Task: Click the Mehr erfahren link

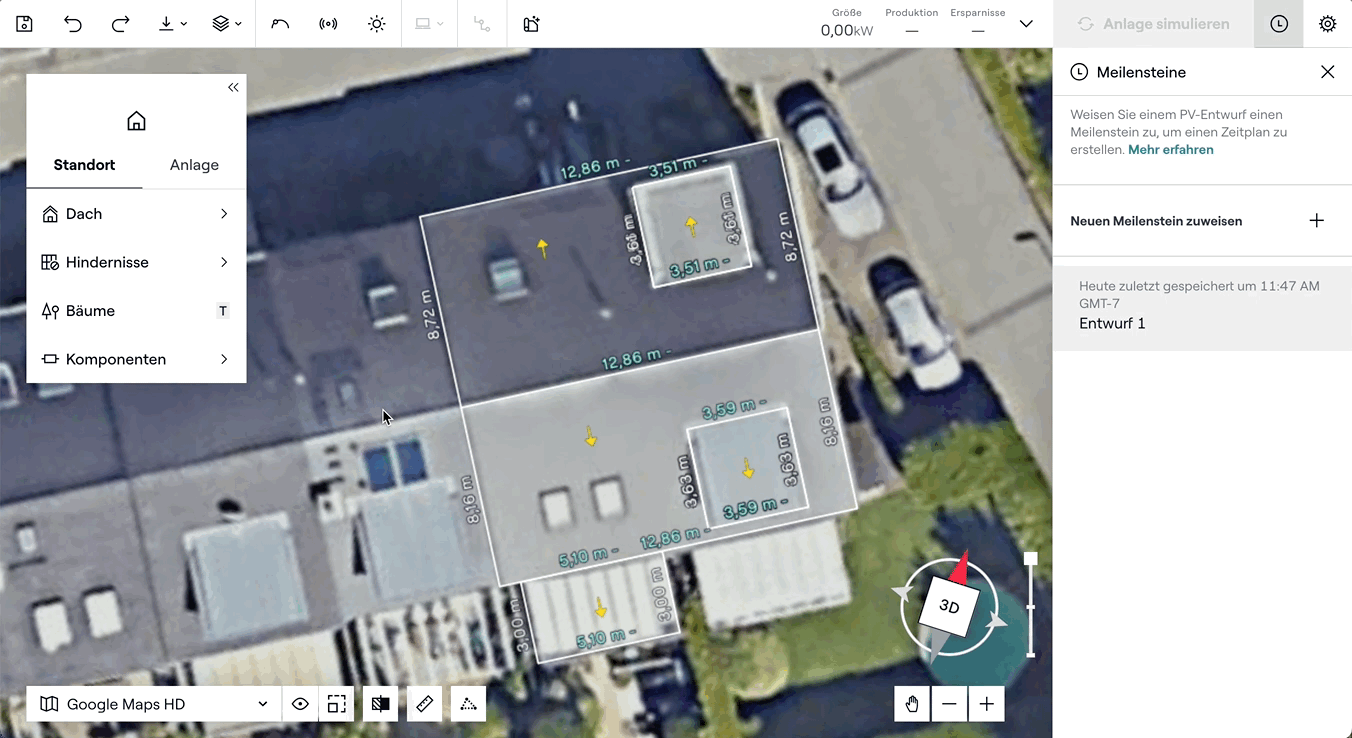Action: coord(1170,150)
